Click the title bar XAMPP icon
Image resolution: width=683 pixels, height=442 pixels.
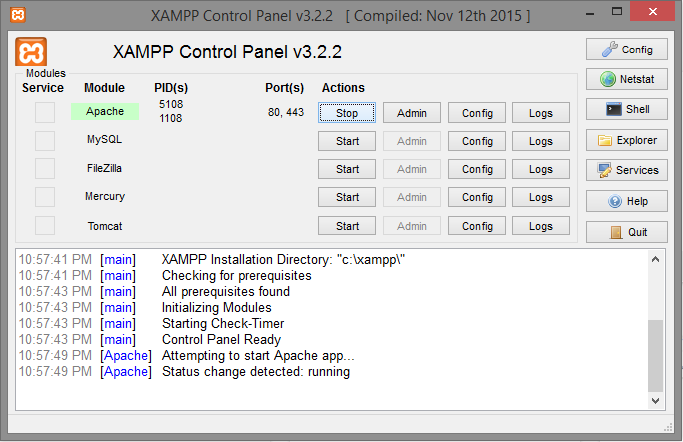tap(15, 15)
